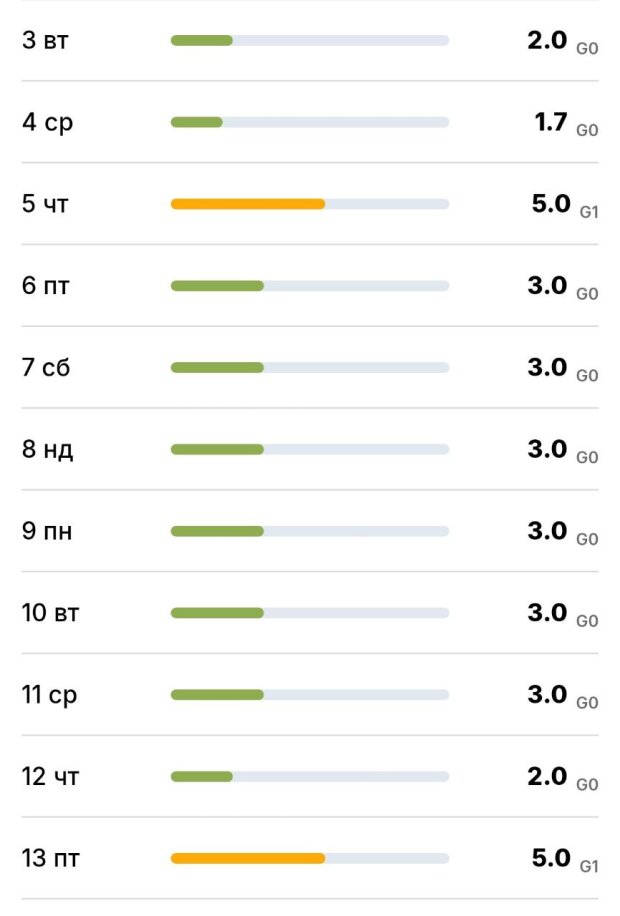Select the 5 чт orange activity bar
The image size is (620, 916).
click(248, 204)
